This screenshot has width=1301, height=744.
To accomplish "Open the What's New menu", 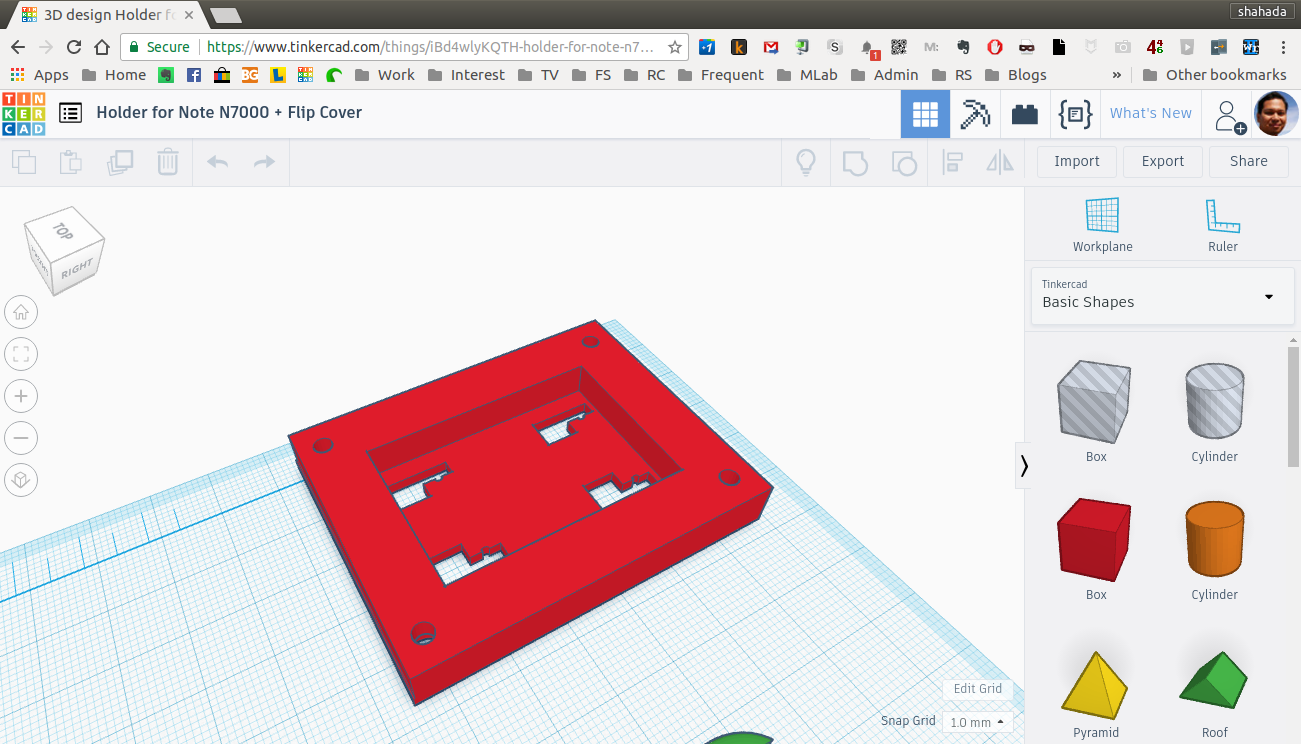I will coord(1150,114).
